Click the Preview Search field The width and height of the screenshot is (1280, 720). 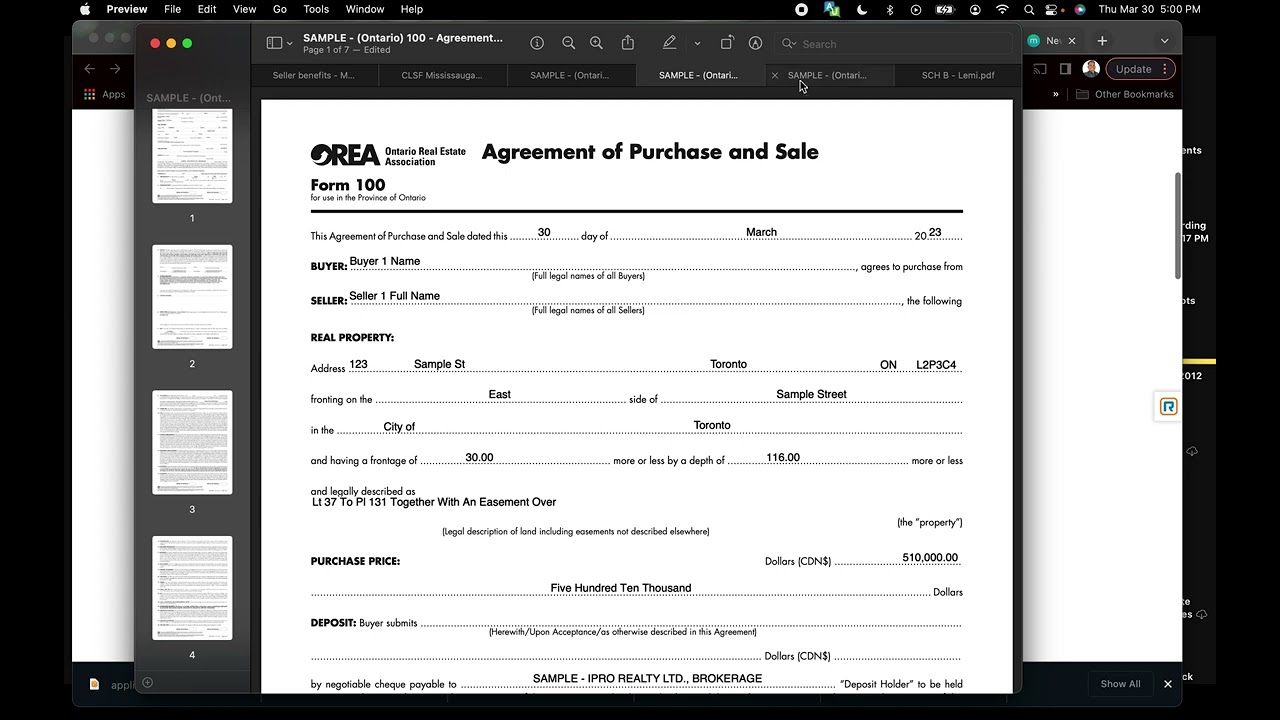coord(895,44)
